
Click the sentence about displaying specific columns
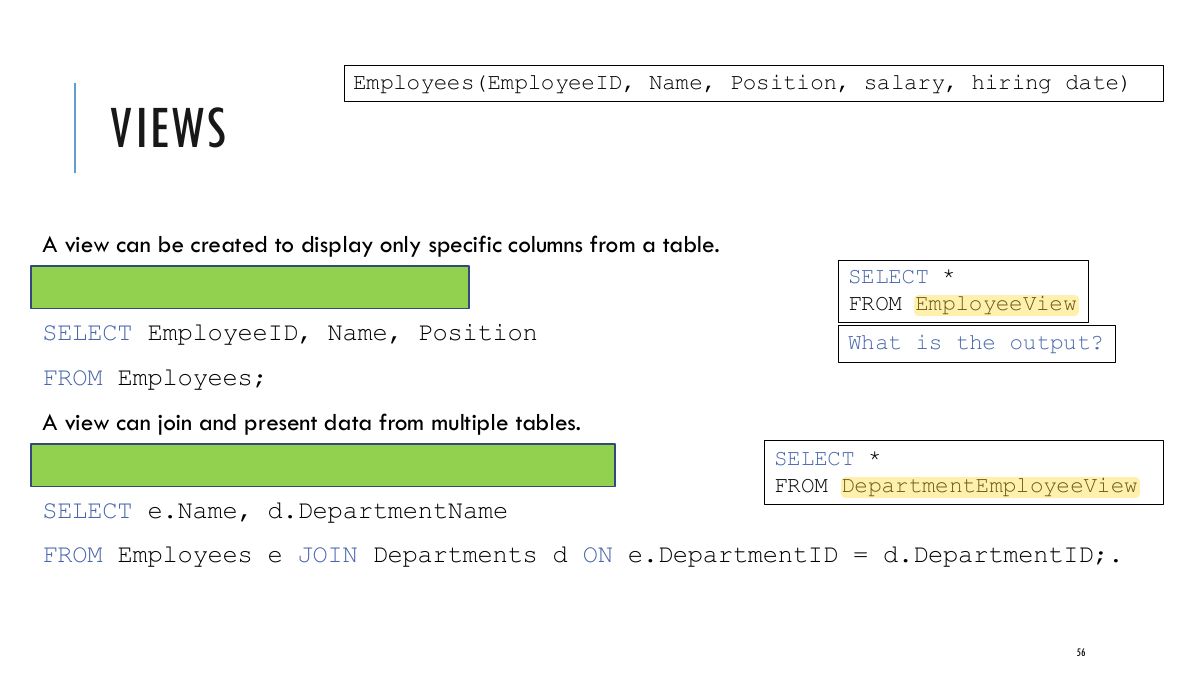click(x=381, y=245)
